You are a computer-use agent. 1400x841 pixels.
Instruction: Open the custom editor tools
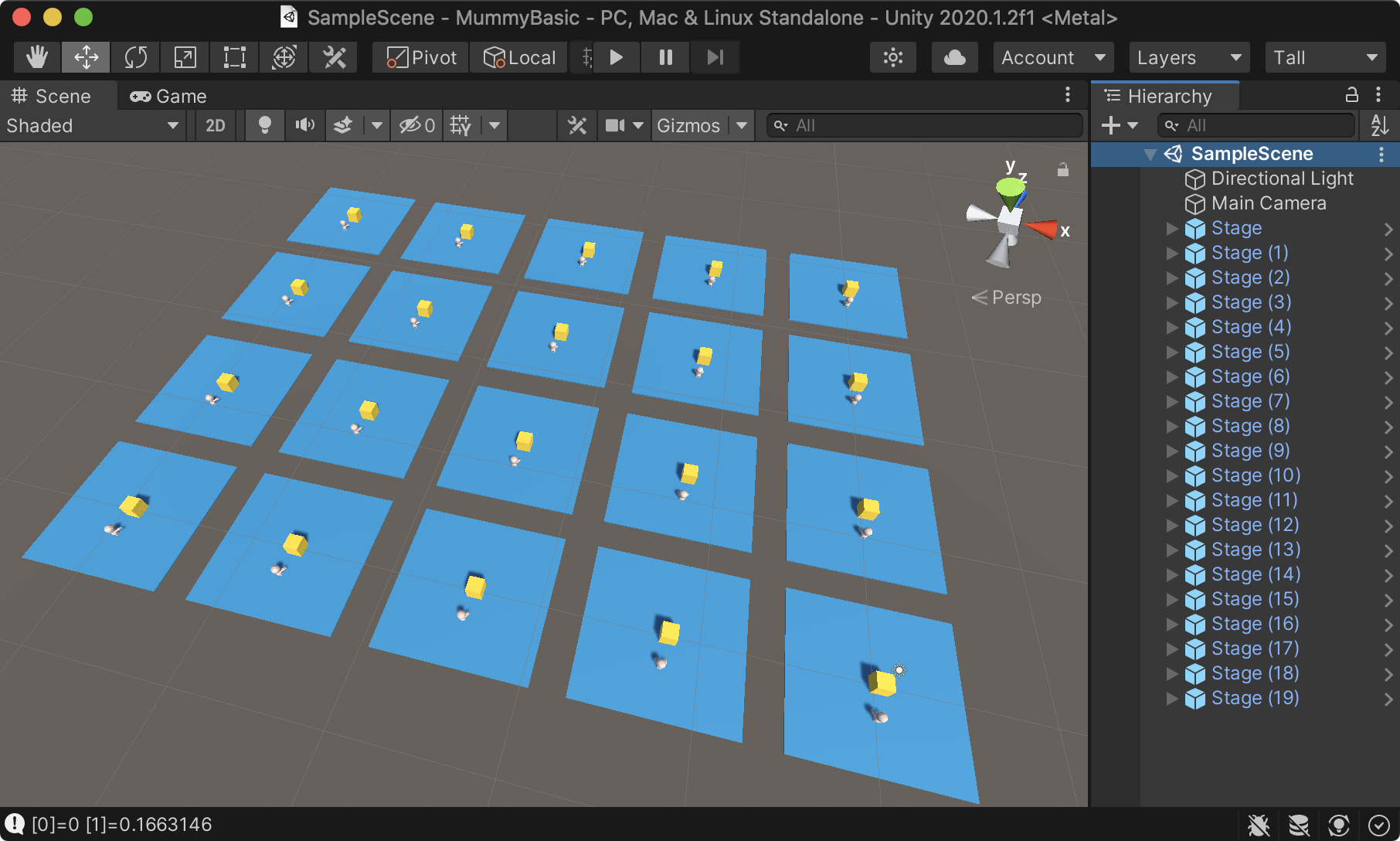pyautogui.click(x=334, y=57)
